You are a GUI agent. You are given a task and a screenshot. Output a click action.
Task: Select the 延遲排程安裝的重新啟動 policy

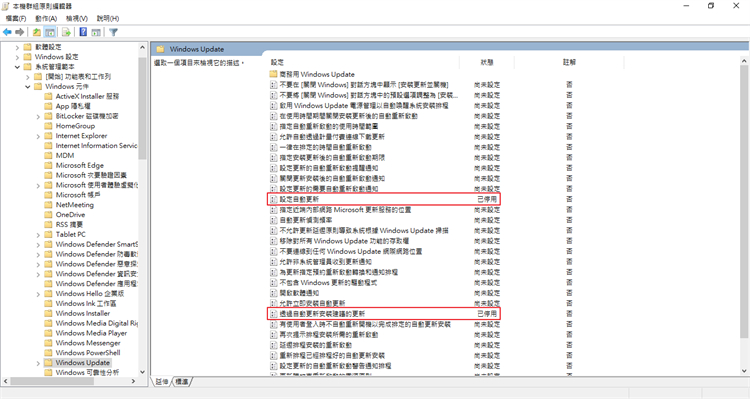[x=316, y=345]
